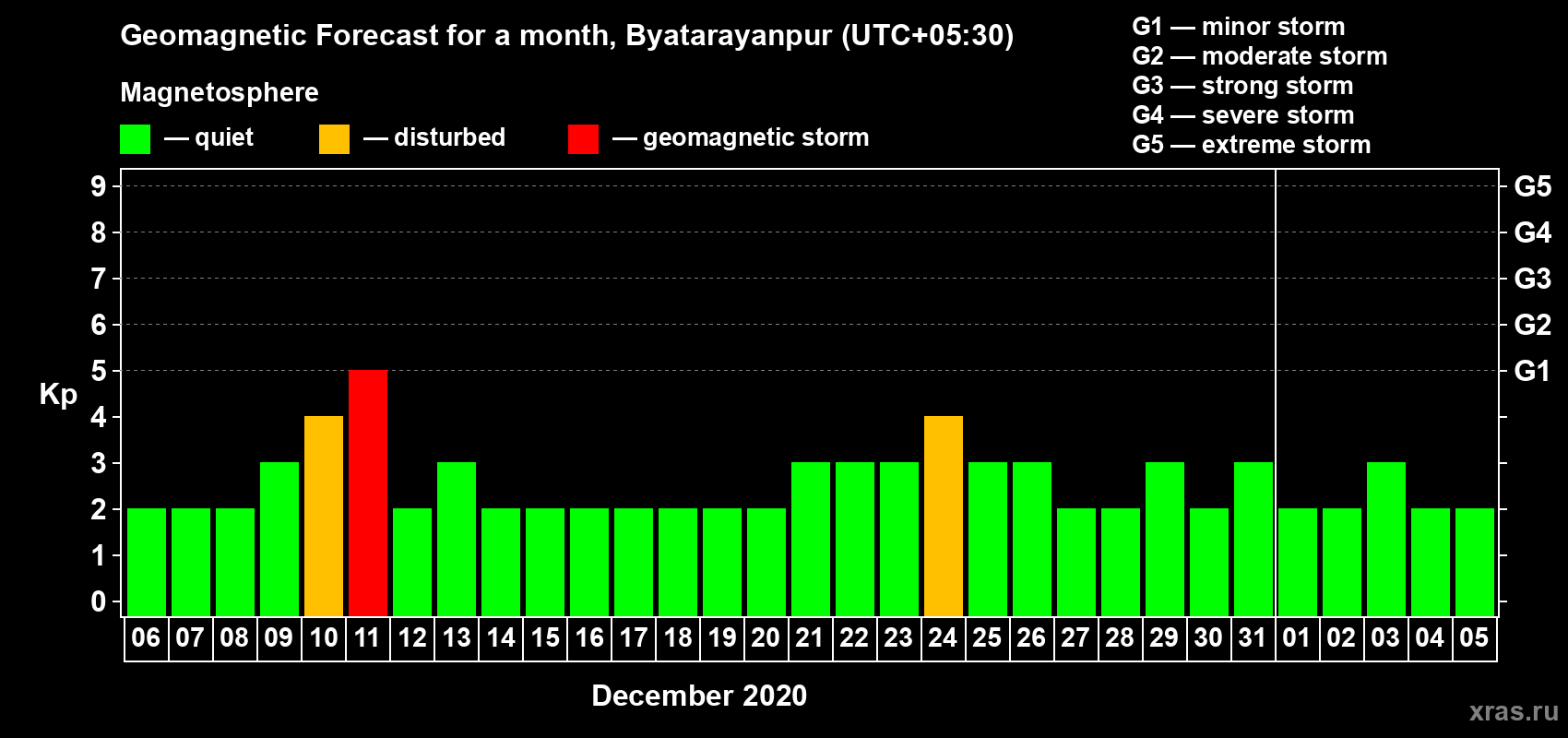The height and width of the screenshot is (738, 1568).
Task: Click the date label '24'
Action: coord(943,637)
